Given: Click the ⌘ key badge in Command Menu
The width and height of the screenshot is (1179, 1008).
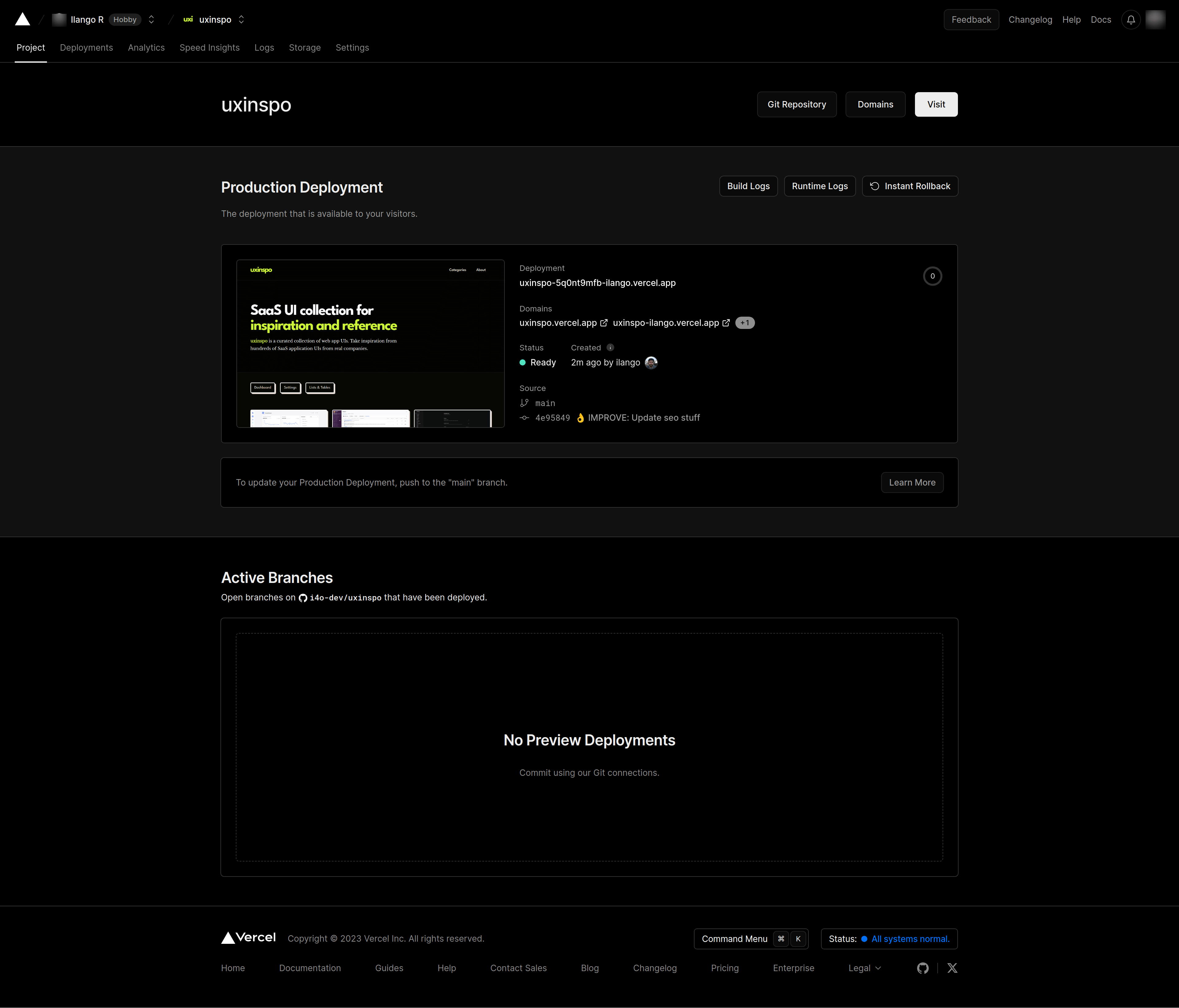Looking at the screenshot, I should pyautogui.click(x=781, y=939).
